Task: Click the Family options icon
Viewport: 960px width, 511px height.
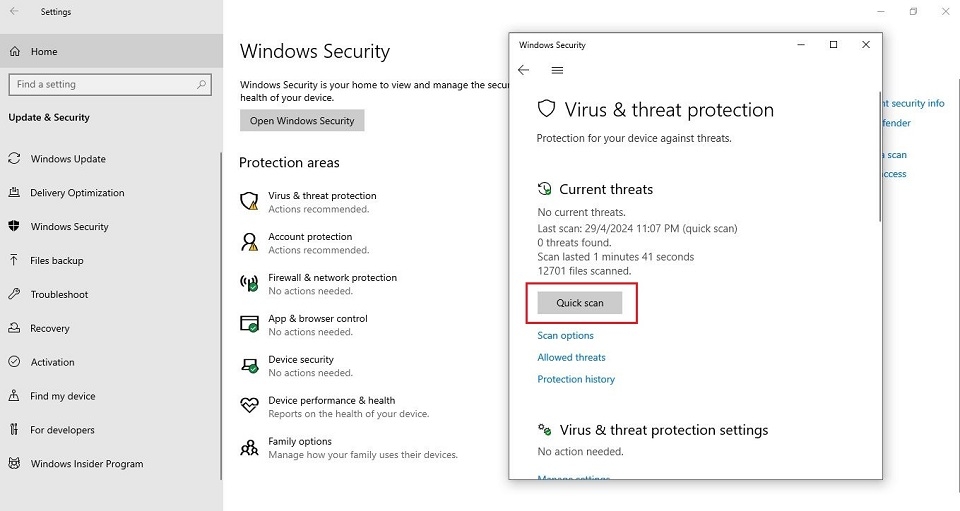Action: point(249,447)
